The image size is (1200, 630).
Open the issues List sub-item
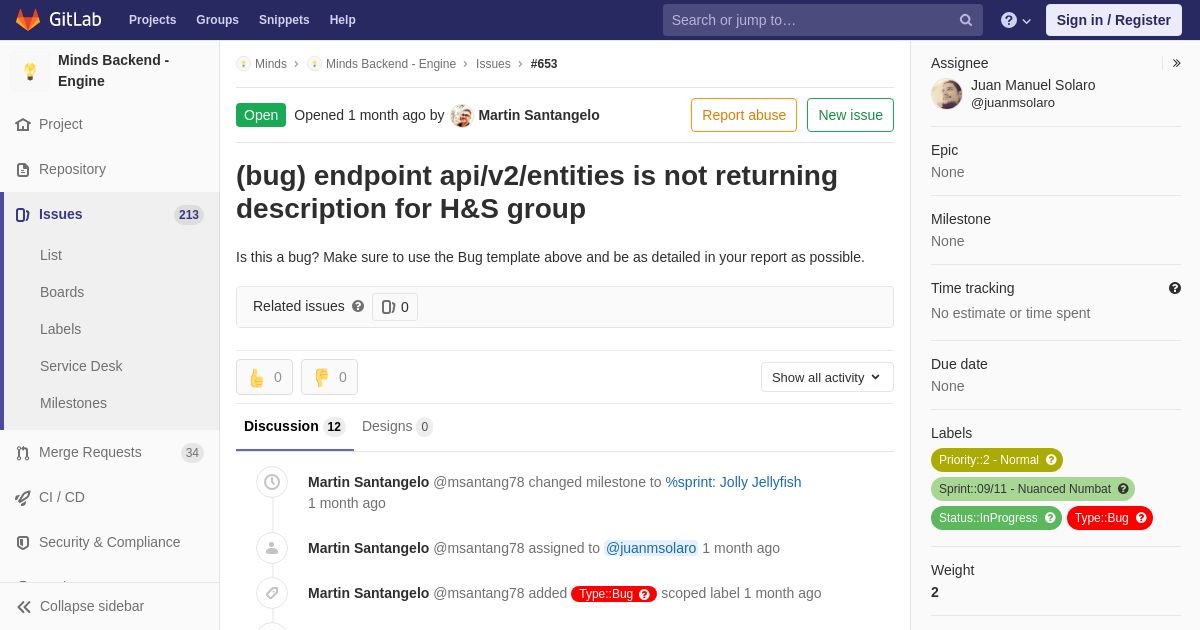click(x=51, y=255)
